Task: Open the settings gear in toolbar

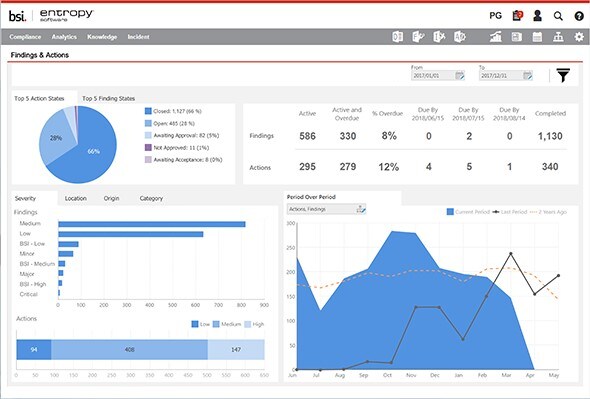Action: (579, 37)
